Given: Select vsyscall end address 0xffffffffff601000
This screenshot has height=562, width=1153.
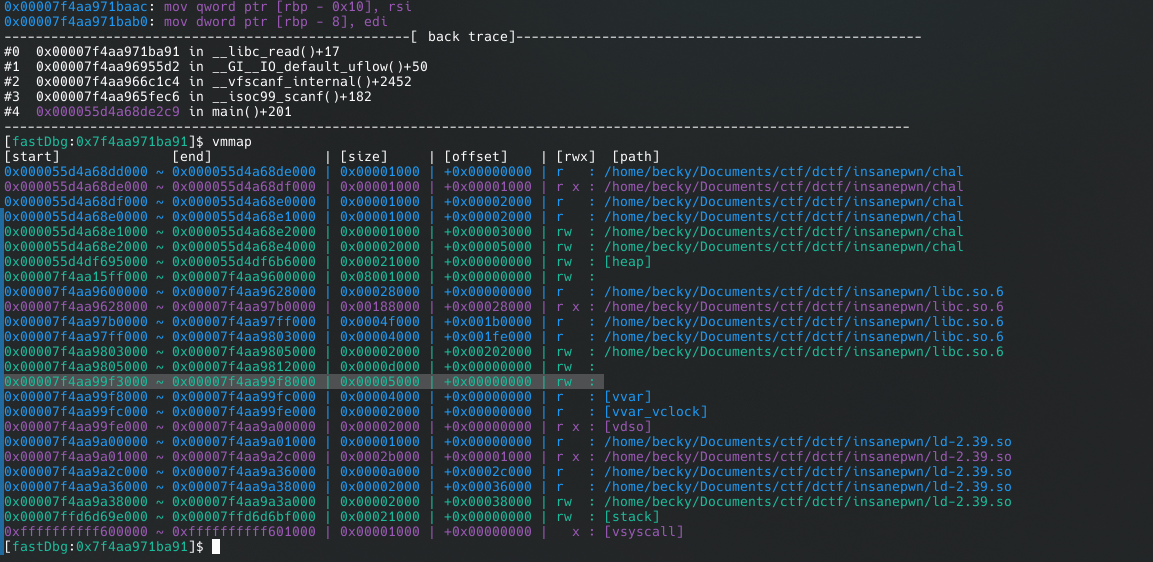Looking at the screenshot, I should pos(243,531).
